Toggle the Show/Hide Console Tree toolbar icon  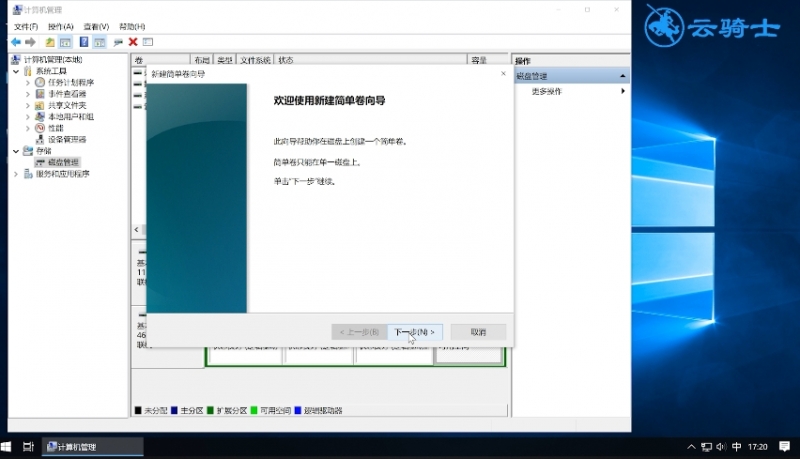(65, 42)
